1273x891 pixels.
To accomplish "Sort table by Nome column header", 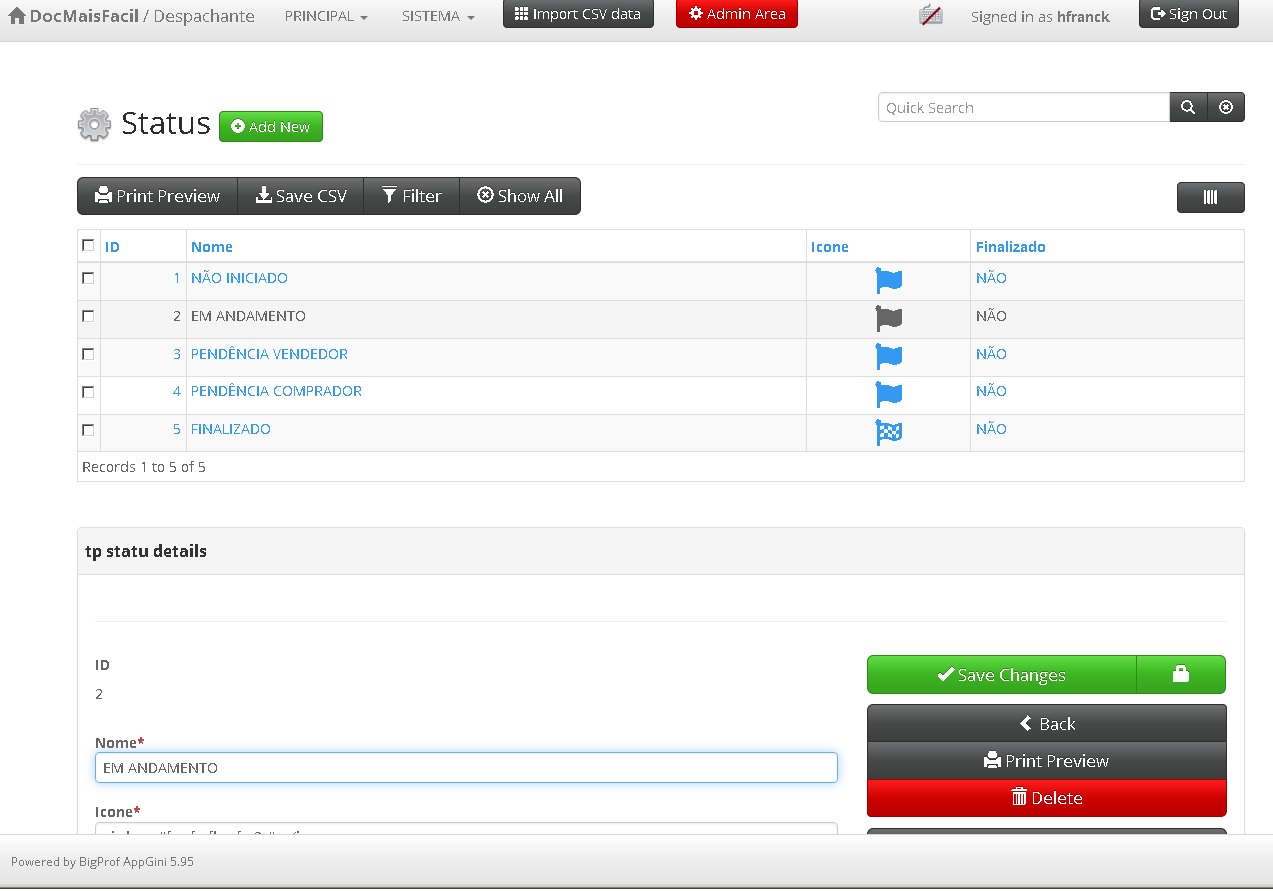I will pyautogui.click(x=212, y=247).
